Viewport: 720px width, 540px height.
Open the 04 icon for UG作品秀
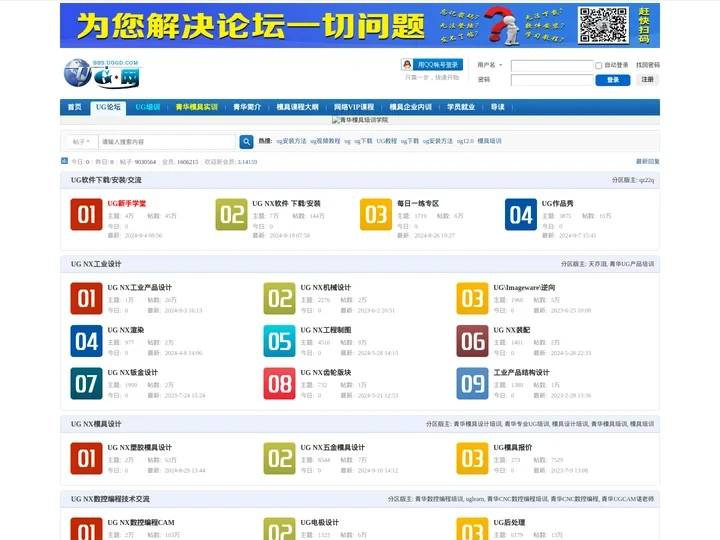tap(521, 214)
